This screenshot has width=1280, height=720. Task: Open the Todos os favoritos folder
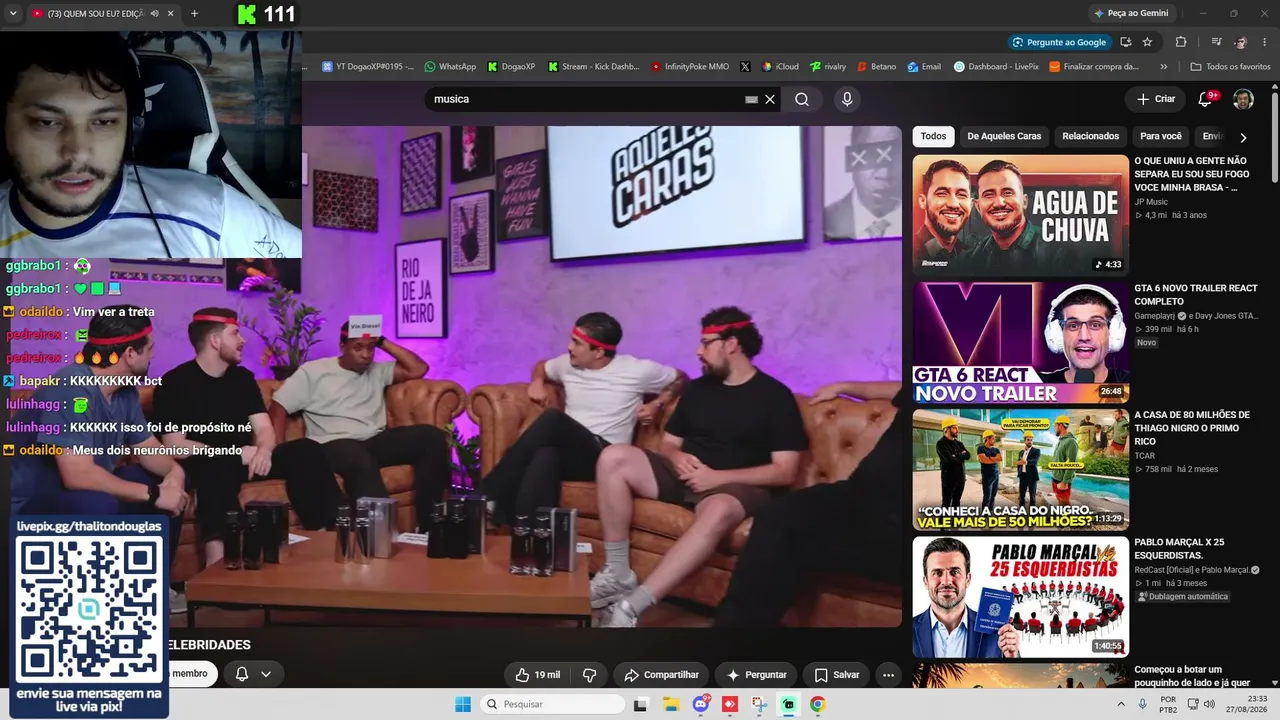click(1230, 67)
